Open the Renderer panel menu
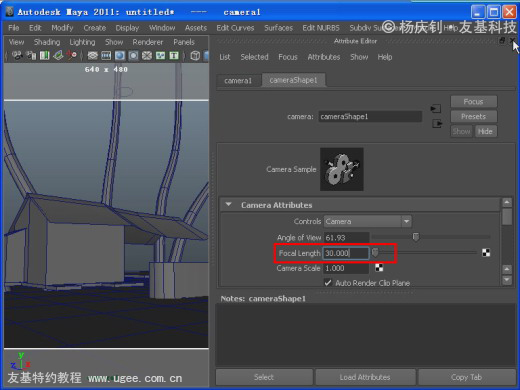Image resolution: width=520 pixels, height=390 pixels. [148, 42]
